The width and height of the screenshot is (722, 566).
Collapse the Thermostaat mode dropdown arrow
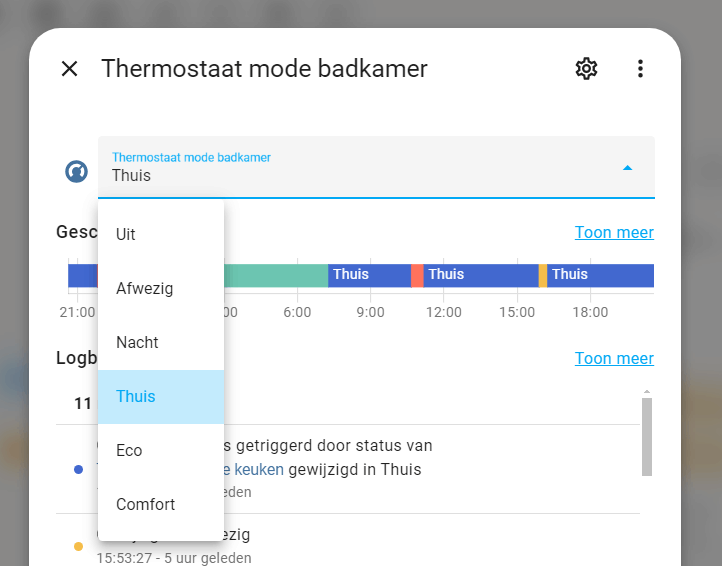pos(627,168)
